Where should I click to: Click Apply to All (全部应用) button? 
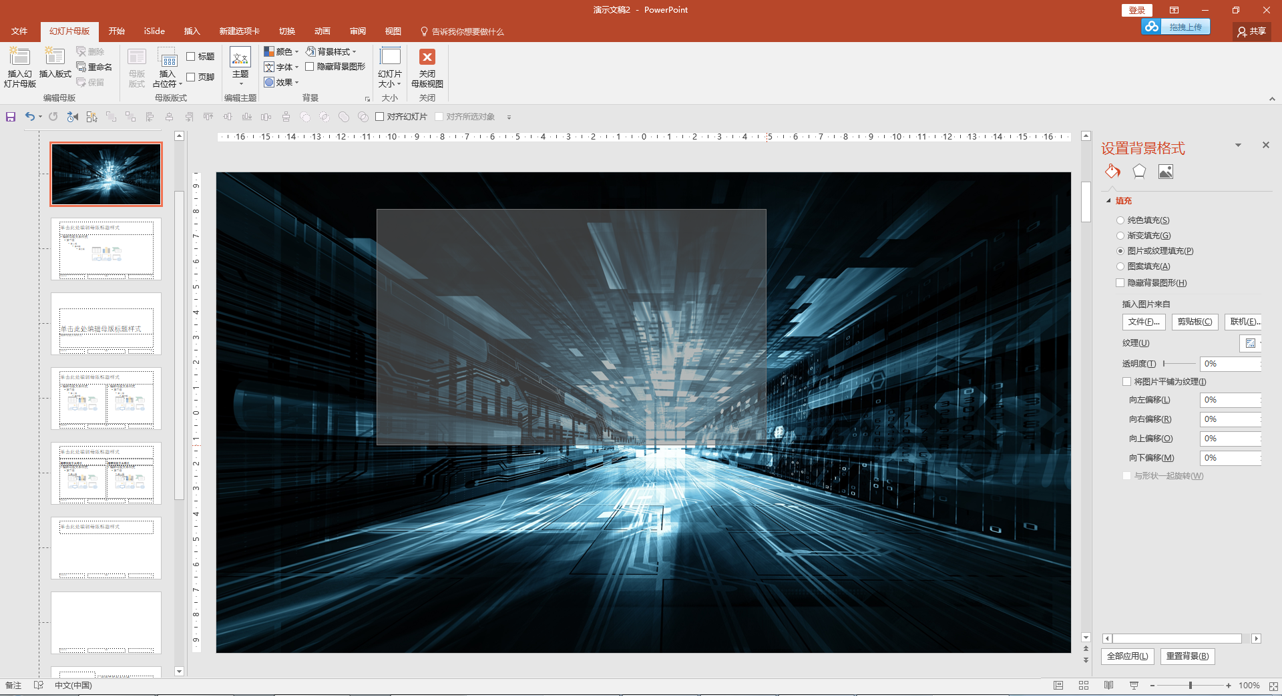coord(1128,656)
